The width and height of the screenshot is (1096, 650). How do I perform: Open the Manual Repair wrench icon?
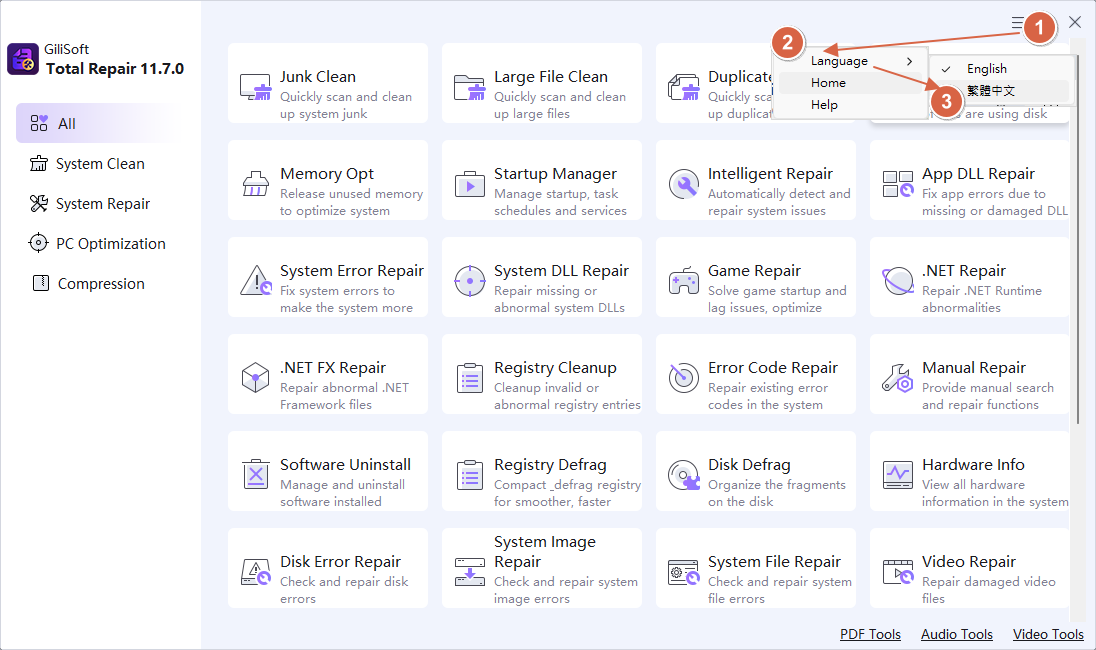pos(897,377)
